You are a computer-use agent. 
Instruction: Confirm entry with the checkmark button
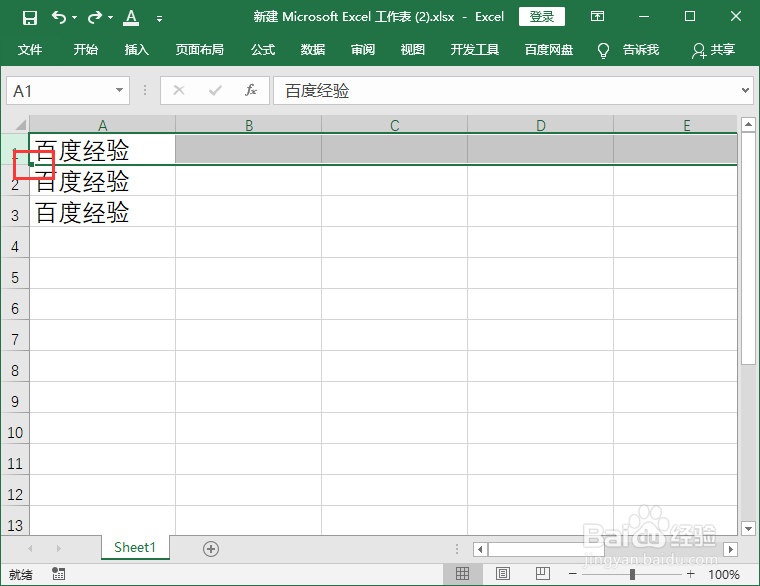click(215, 90)
